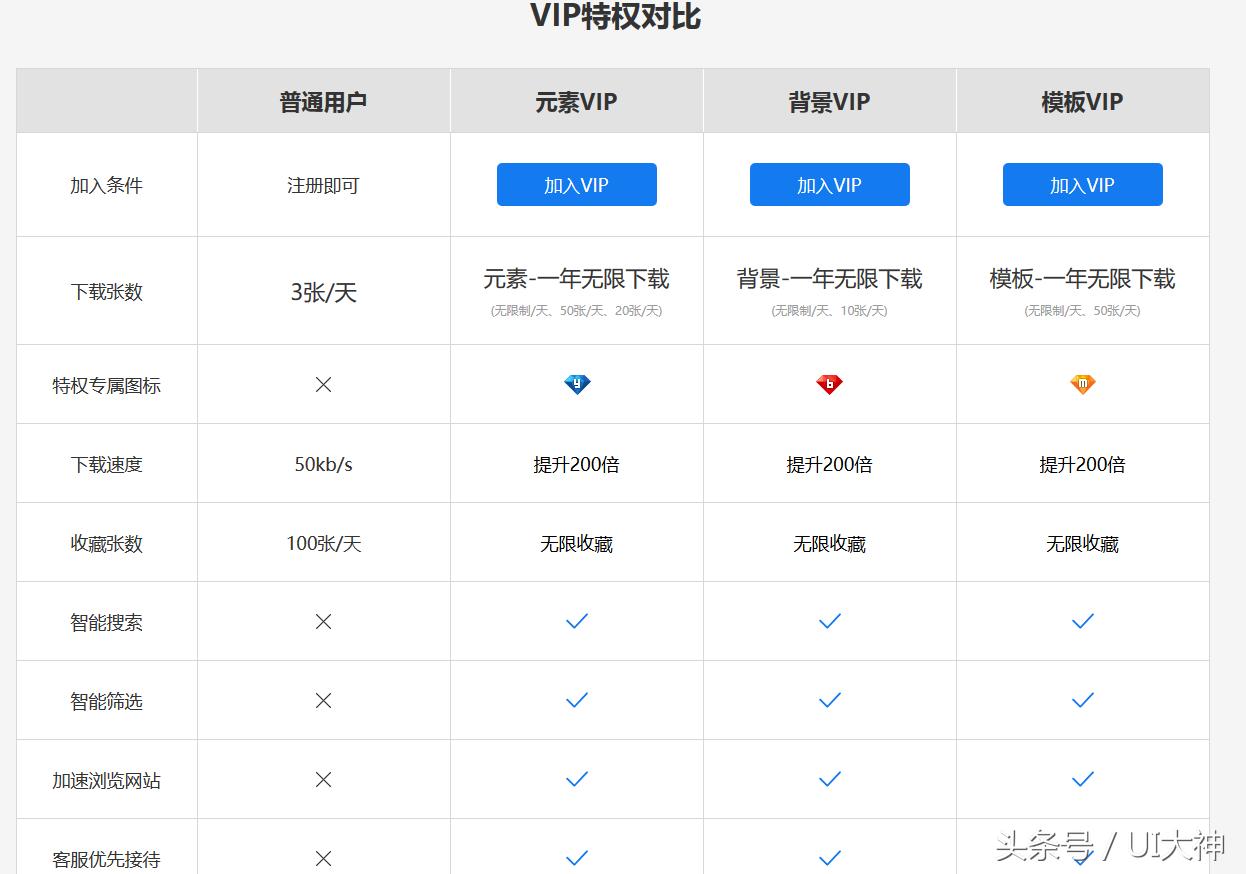Toggle the 智能搜索 checkmark under 元素VIP
This screenshot has width=1246, height=874.
(x=576, y=621)
